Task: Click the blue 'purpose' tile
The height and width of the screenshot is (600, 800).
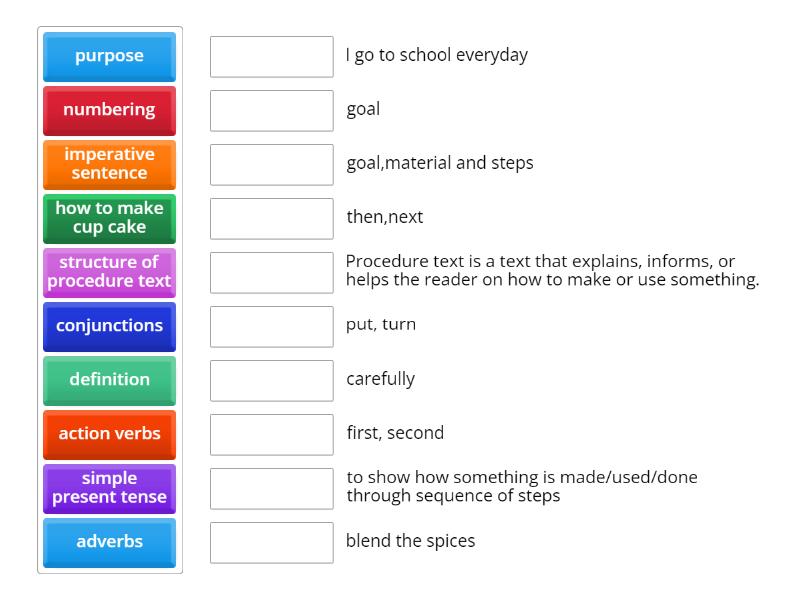Action: [x=109, y=56]
